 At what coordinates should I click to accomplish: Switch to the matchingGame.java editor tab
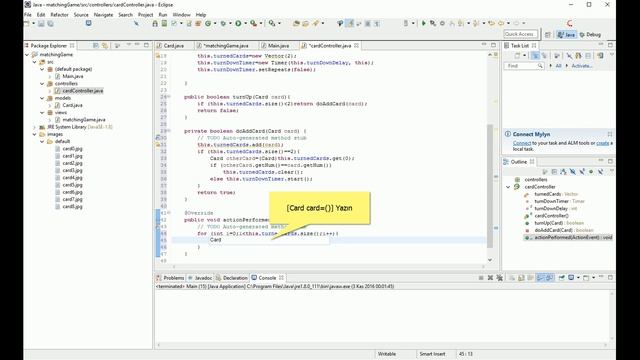pyautogui.click(x=226, y=46)
